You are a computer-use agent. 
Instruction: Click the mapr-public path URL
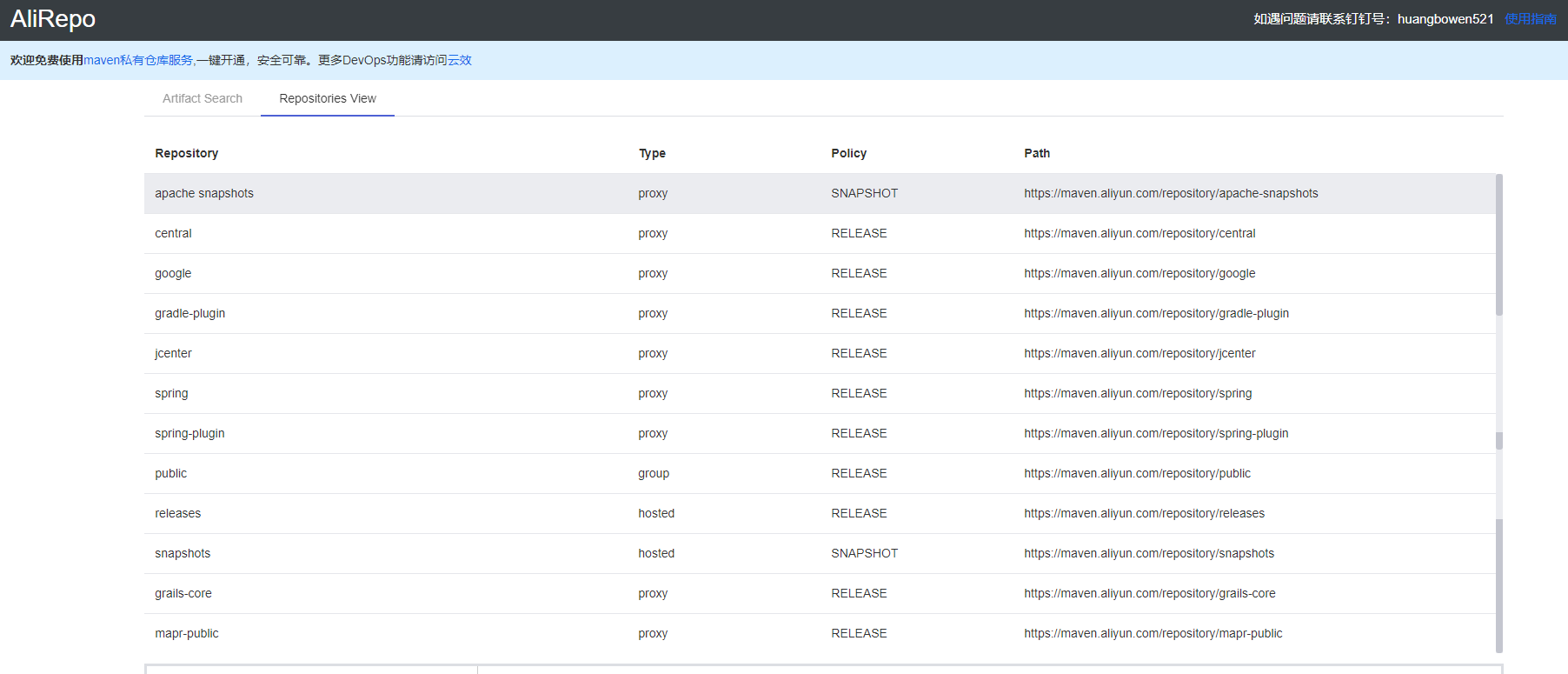tap(1153, 633)
